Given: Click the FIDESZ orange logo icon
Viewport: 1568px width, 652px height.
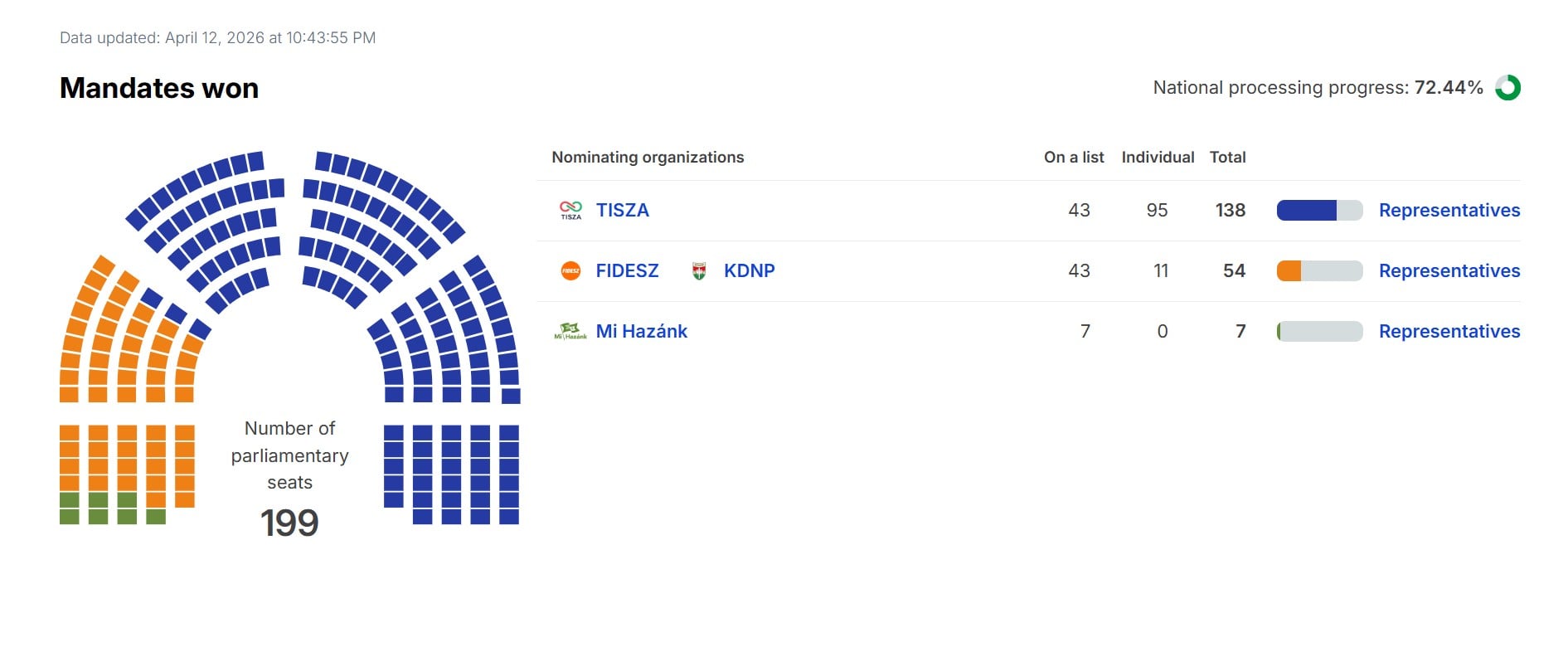Looking at the screenshot, I should click(570, 270).
